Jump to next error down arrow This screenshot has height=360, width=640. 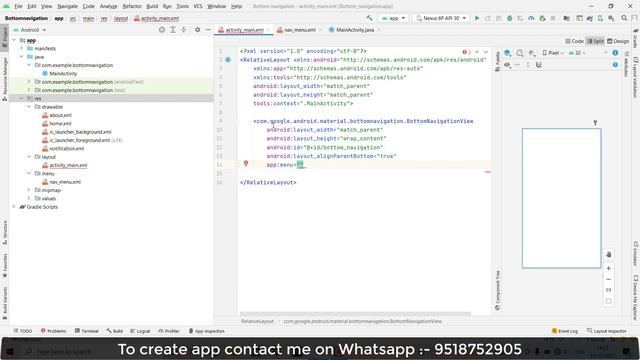[486, 52]
